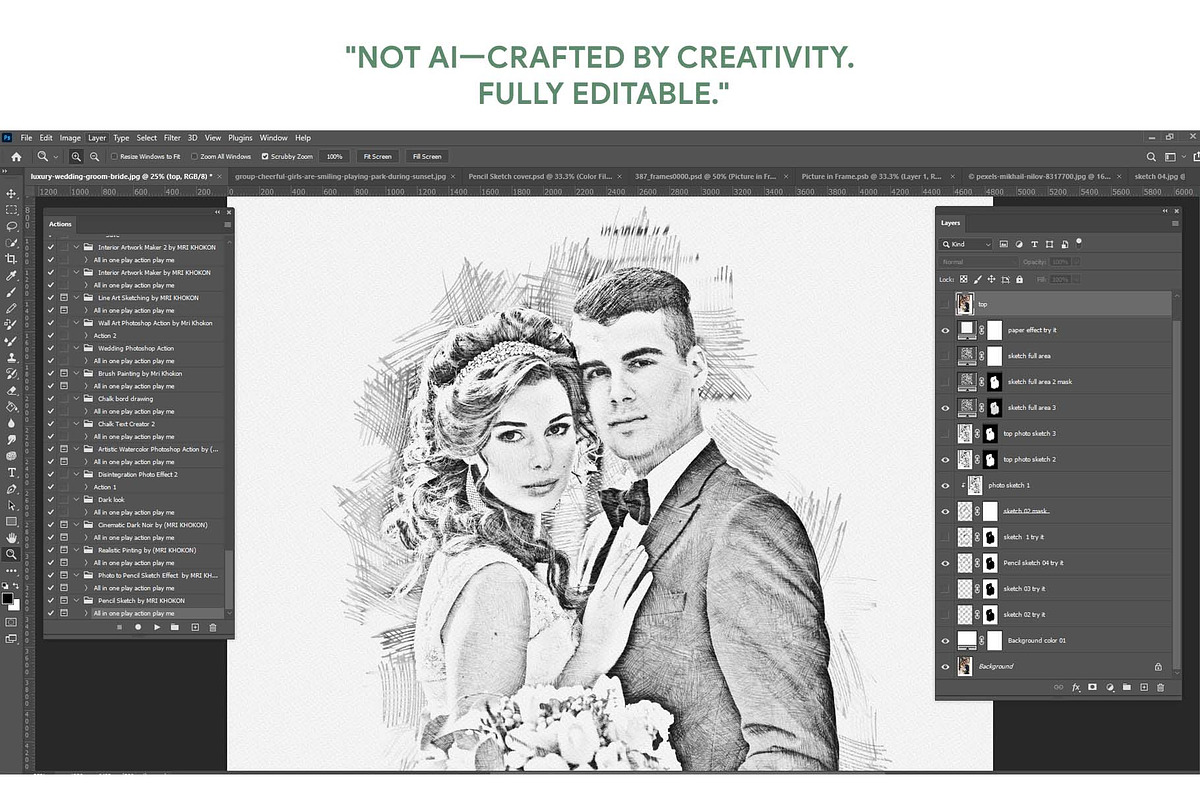Image resolution: width=1200 pixels, height=800 pixels.
Task: Select the Lasso tool
Action: pos(12,227)
